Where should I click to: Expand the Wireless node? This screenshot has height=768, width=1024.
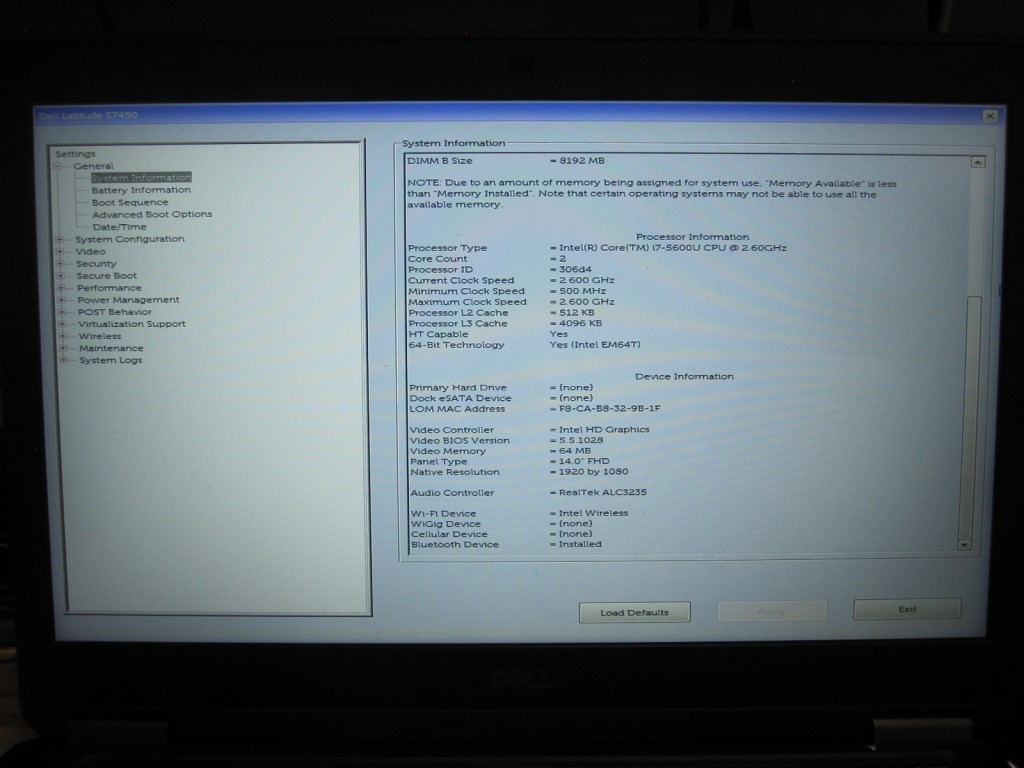[63, 336]
